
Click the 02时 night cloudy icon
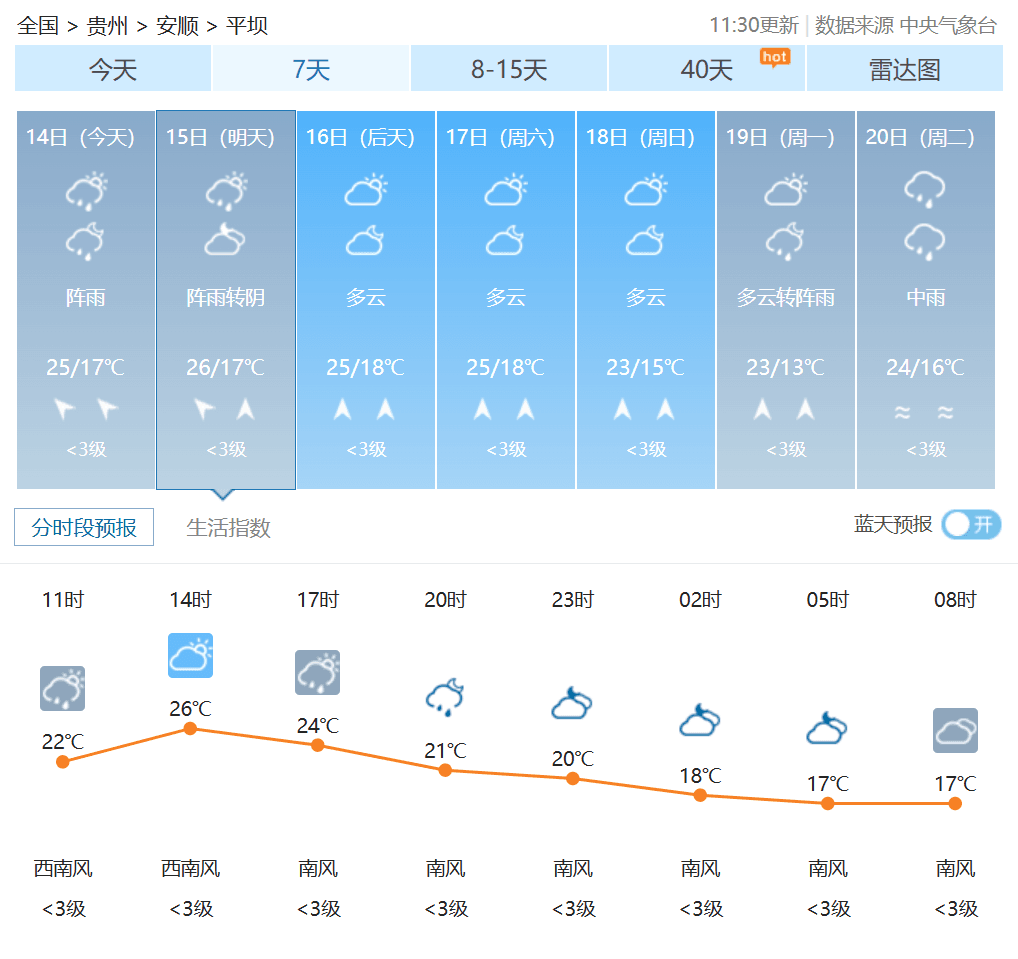(x=700, y=720)
